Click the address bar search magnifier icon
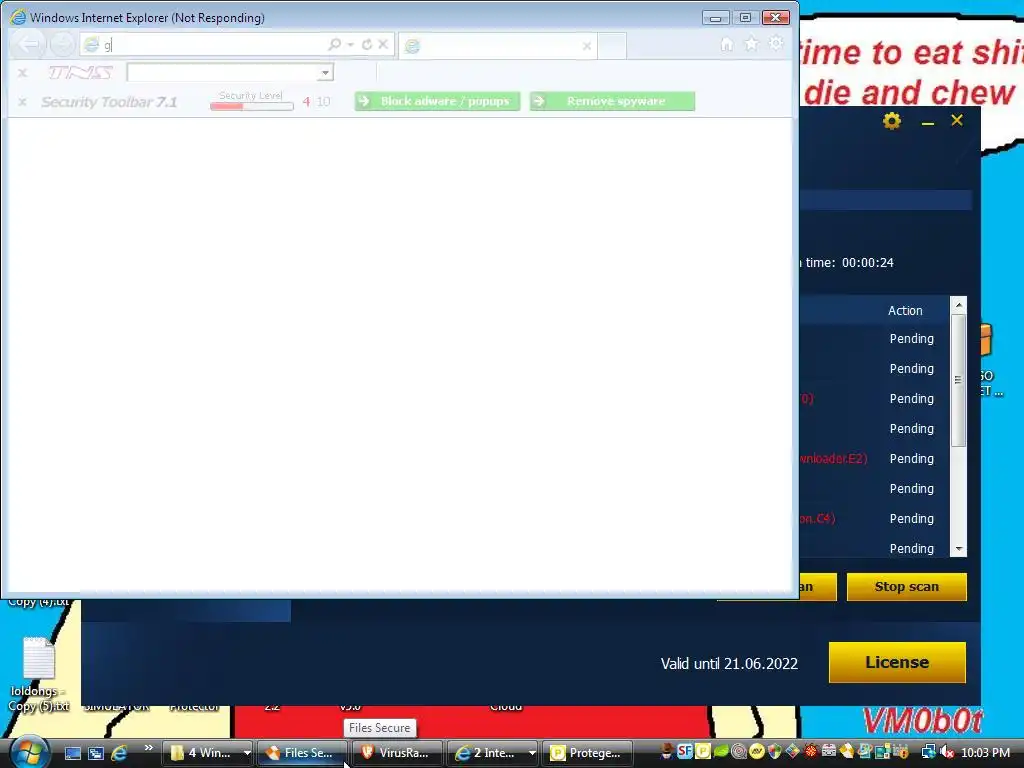The image size is (1024, 768). click(334, 44)
